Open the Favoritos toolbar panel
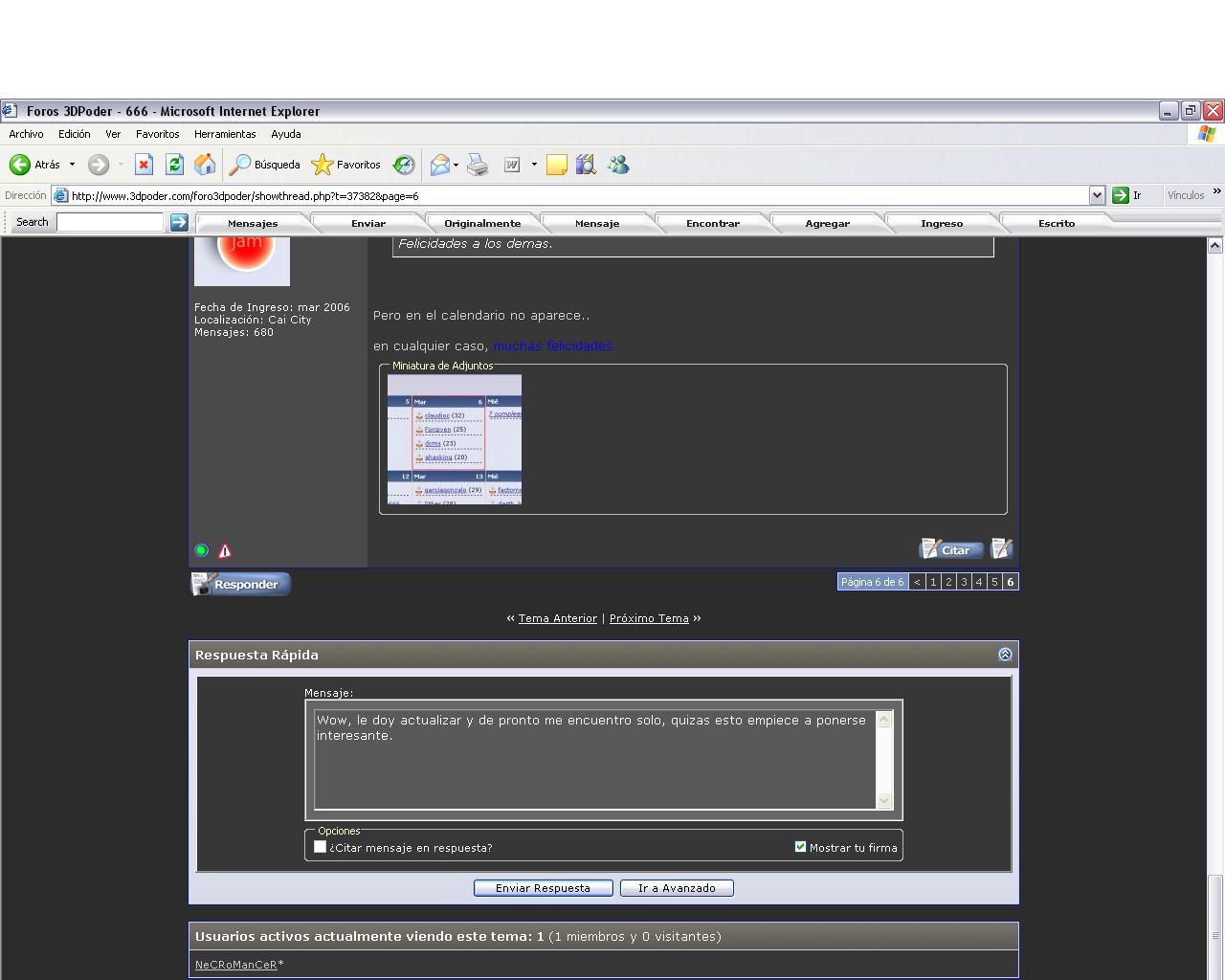This screenshot has height=980, width=1225. tap(346, 165)
